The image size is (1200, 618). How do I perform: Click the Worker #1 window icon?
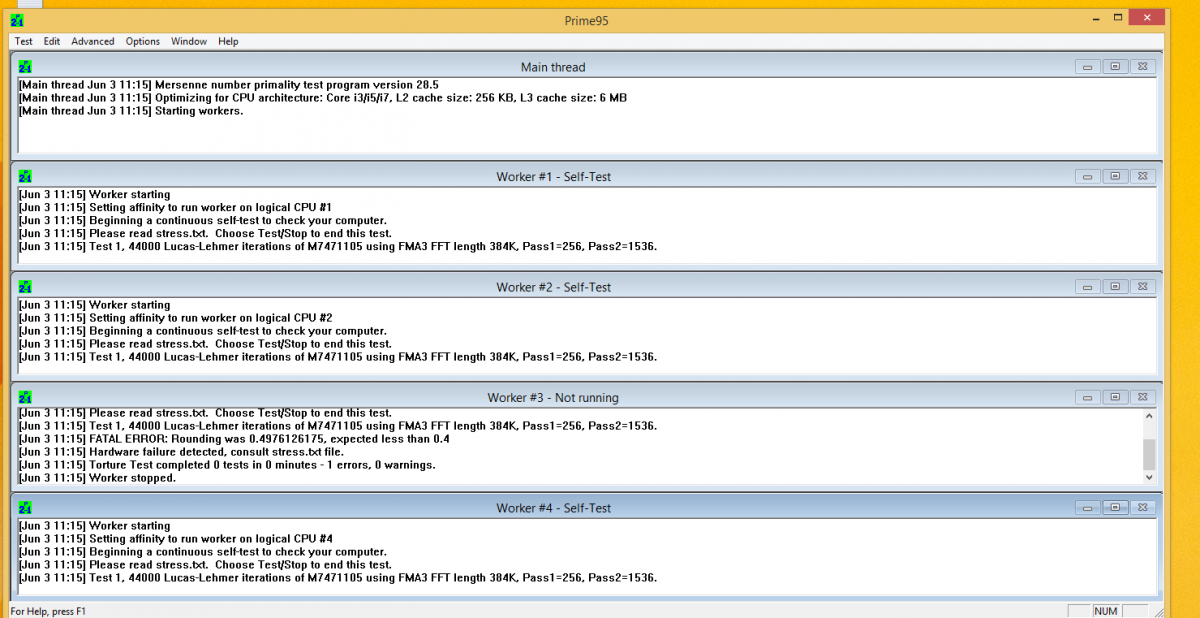pos(25,177)
